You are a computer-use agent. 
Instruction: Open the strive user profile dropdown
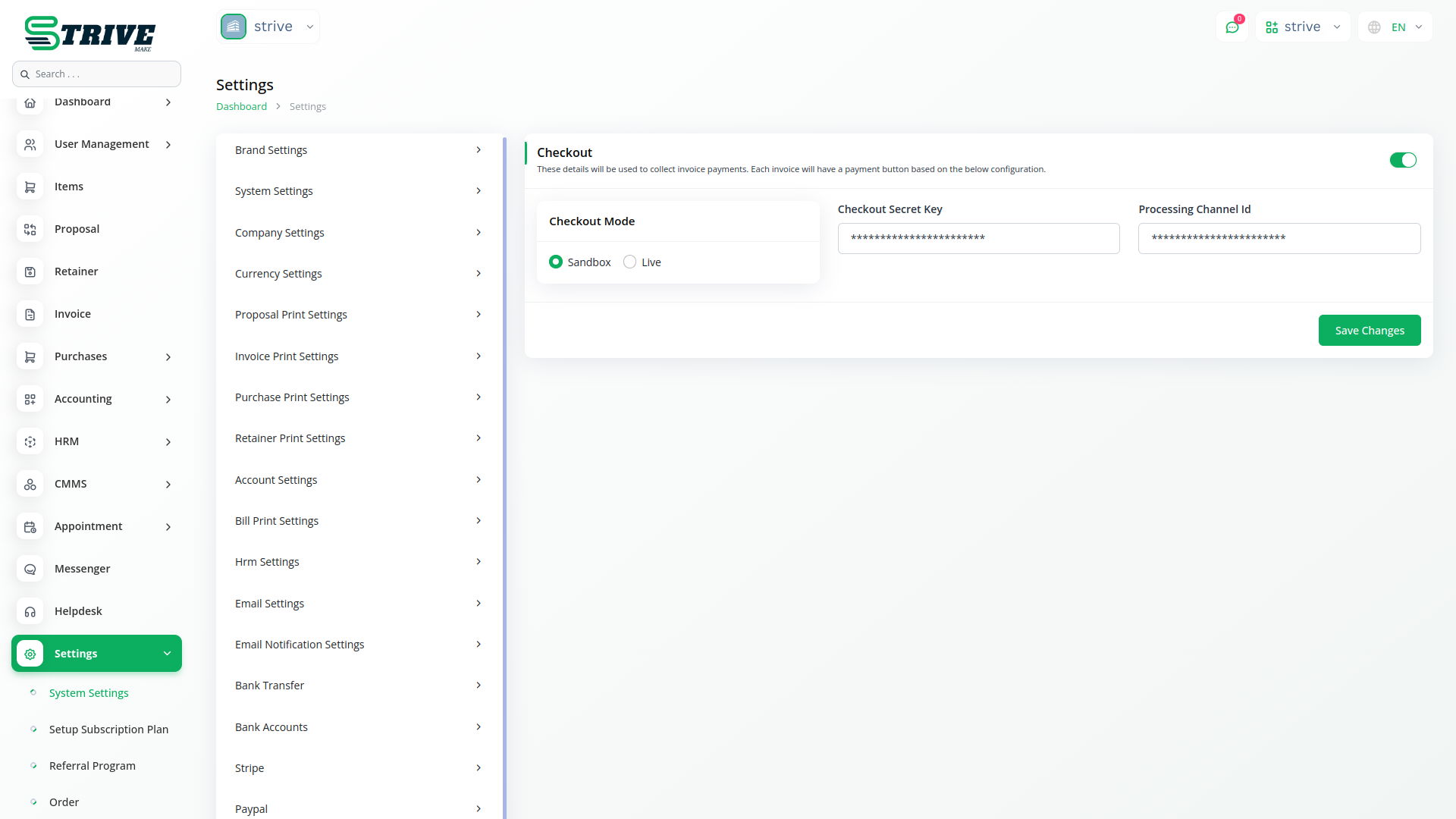pos(1303,27)
